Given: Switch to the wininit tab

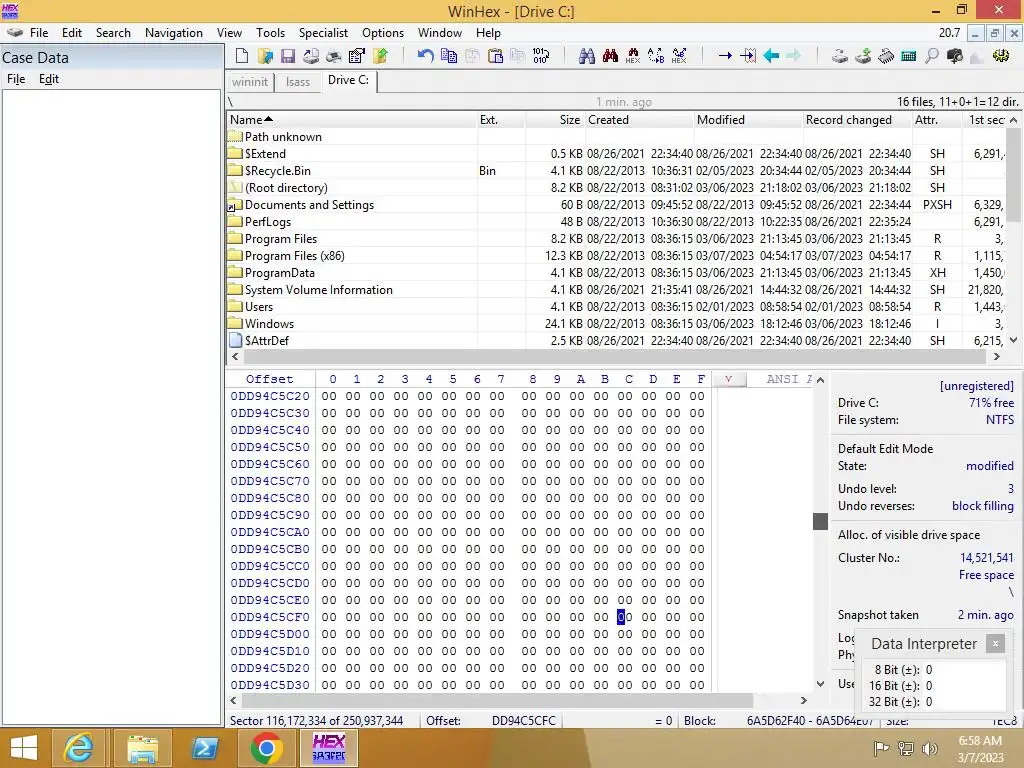Looking at the screenshot, I should (x=250, y=82).
